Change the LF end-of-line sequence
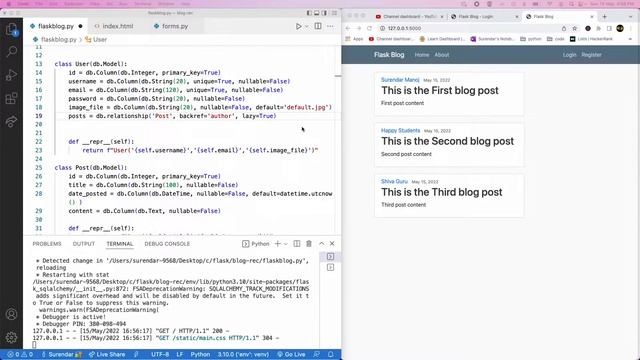This screenshot has width=640, height=360. 180,354
